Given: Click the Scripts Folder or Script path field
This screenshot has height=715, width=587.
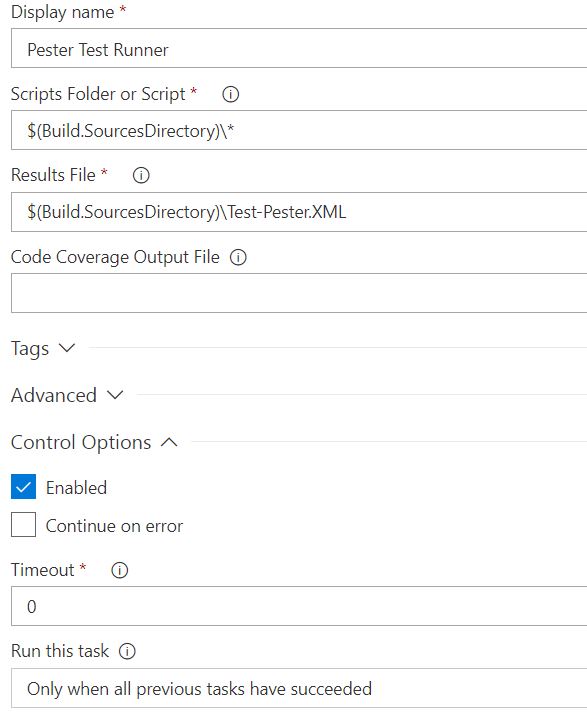Looking at the screenshot, I should [299, 130].
